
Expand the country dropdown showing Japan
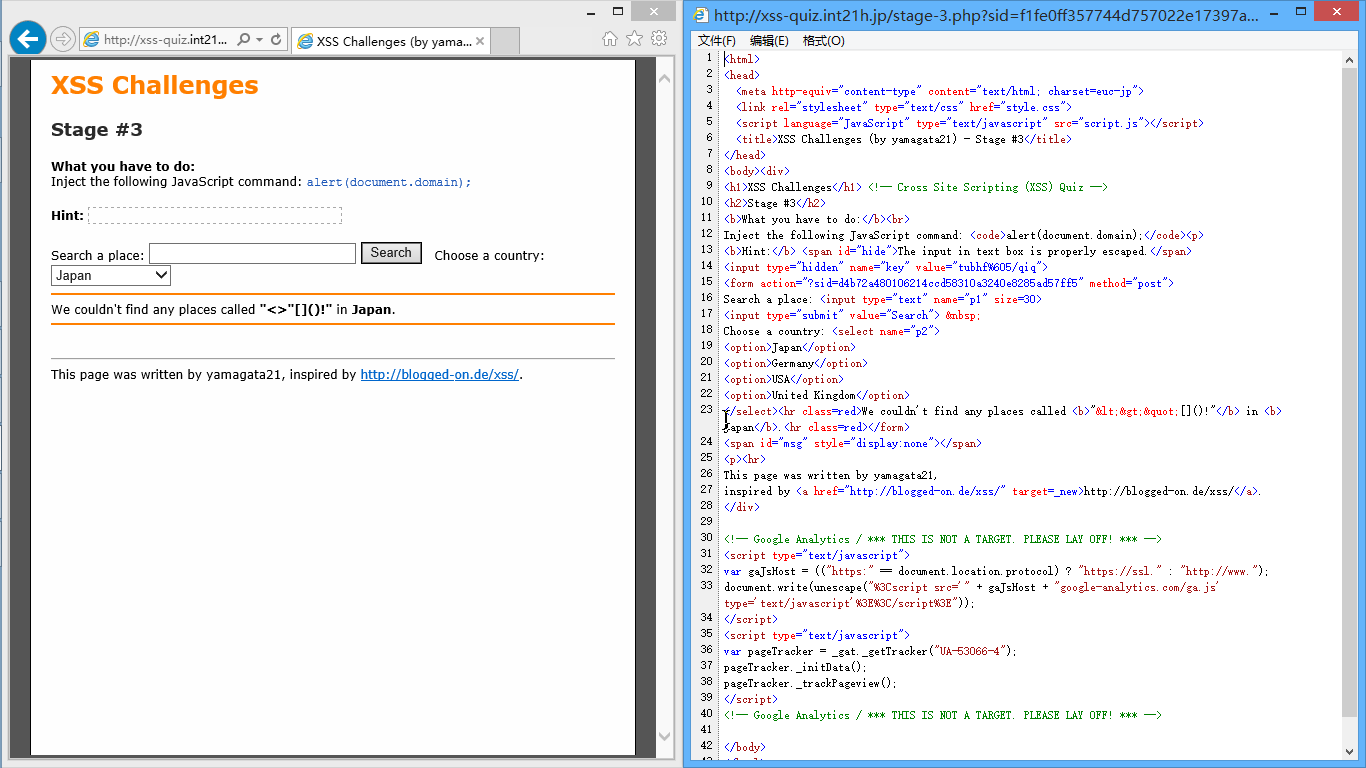tap(111, 275)
